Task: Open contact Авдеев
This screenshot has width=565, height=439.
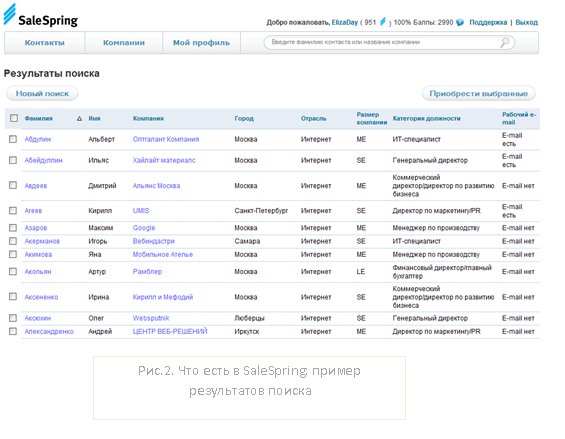Action: [x=36, y=186]
